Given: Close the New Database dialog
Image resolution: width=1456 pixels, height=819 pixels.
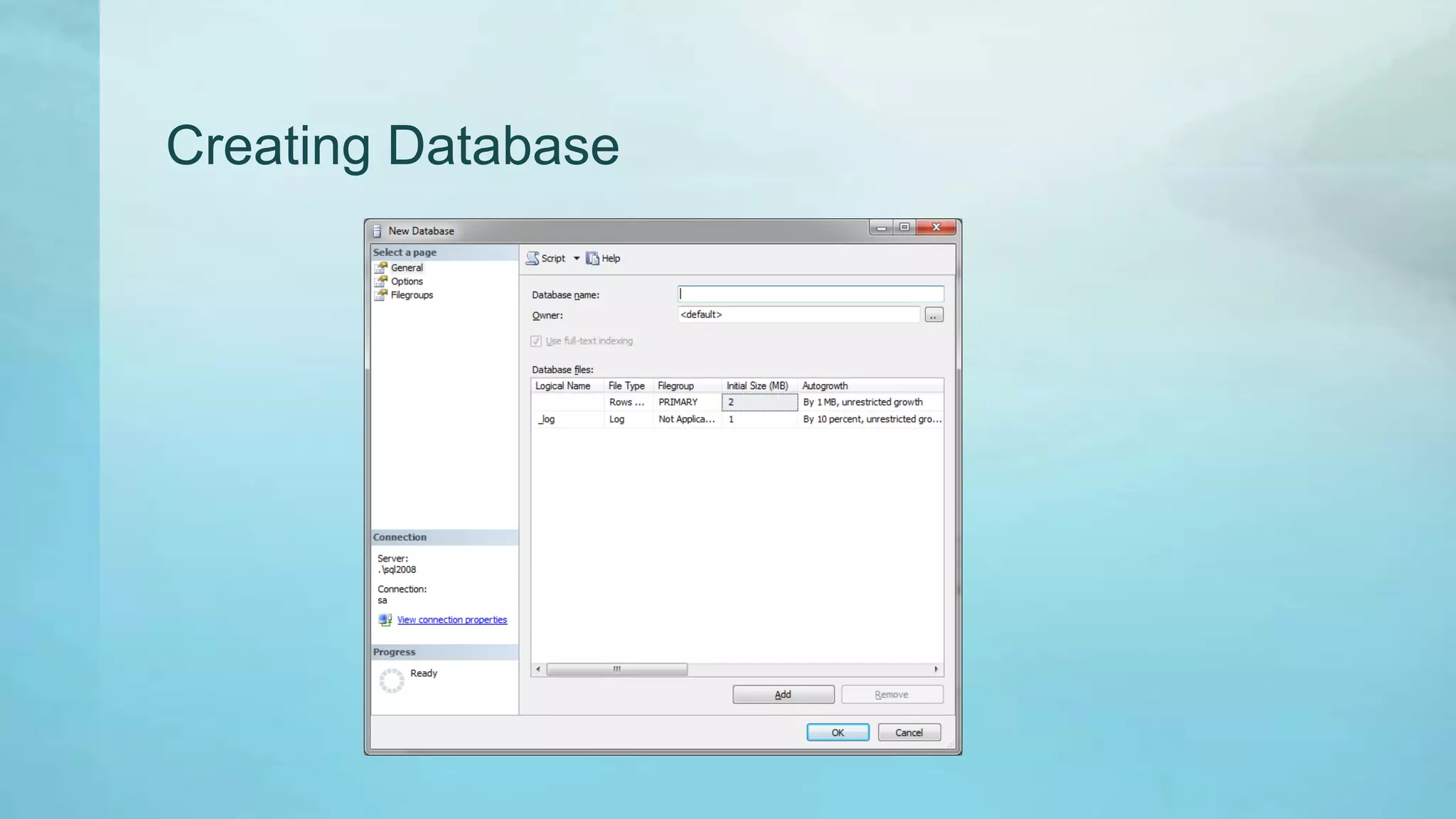Looking at the screenshot, I should click(936, 227).
